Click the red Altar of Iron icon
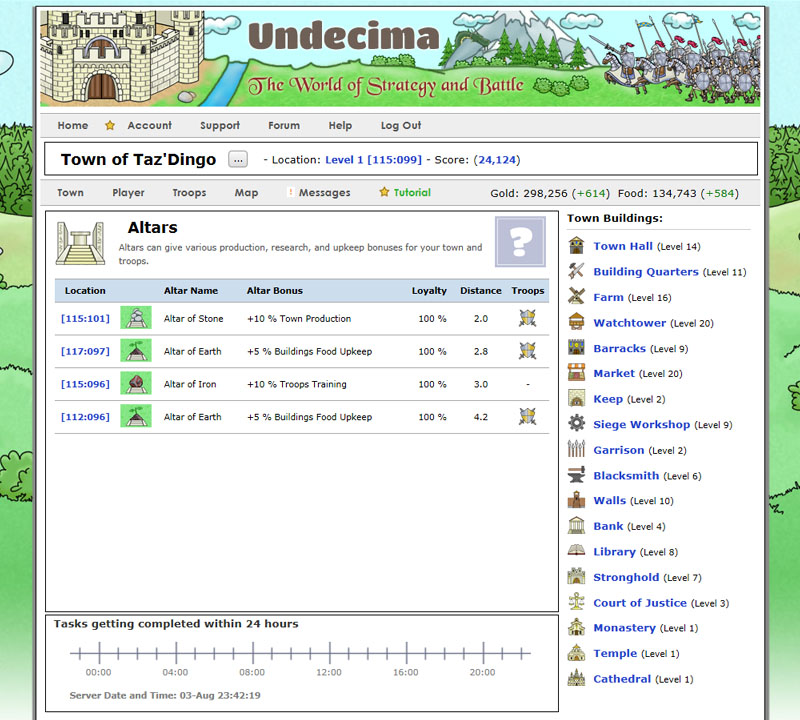 (x=135, y=384)
